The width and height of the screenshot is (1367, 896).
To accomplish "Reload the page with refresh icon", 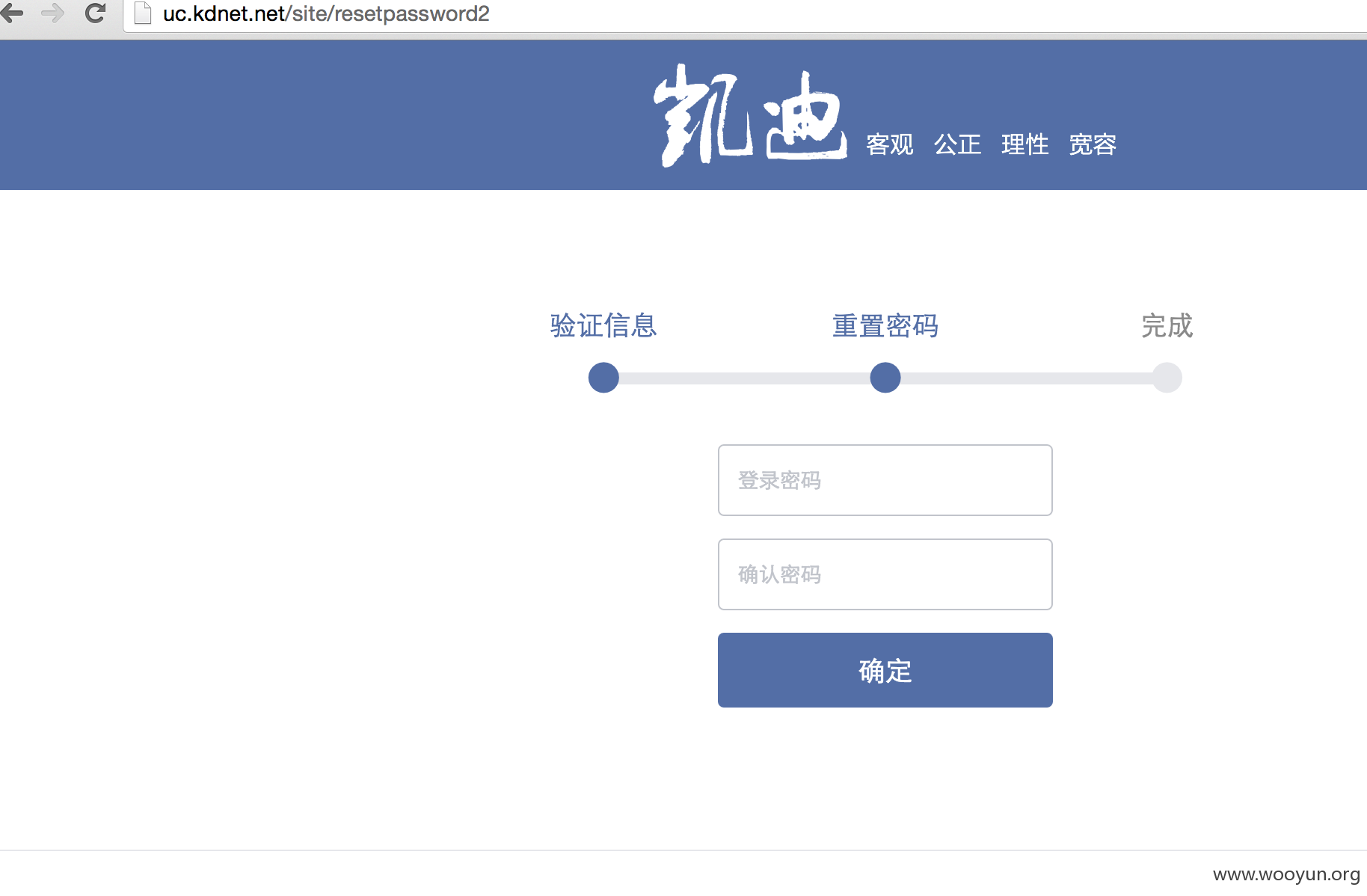I will pos(95,13).
